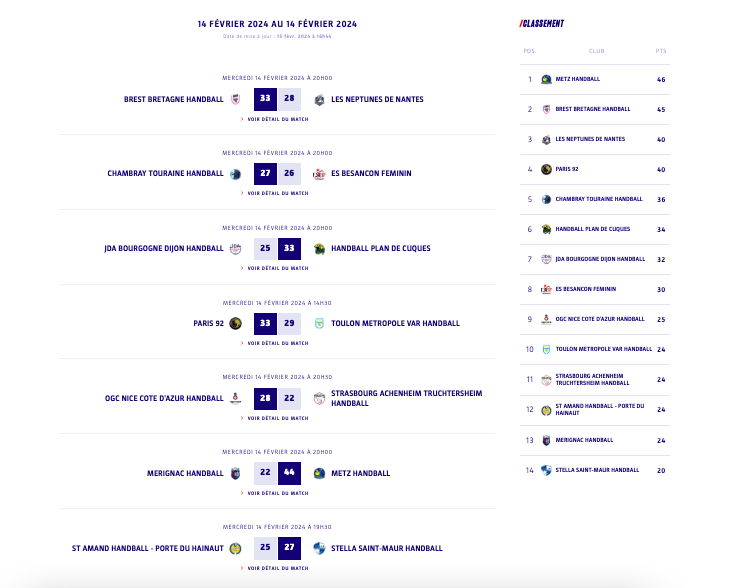The image size is (744, 588).
Task: Select Brest Bretagne Handball in standings
Action: (x=592, y=109)
